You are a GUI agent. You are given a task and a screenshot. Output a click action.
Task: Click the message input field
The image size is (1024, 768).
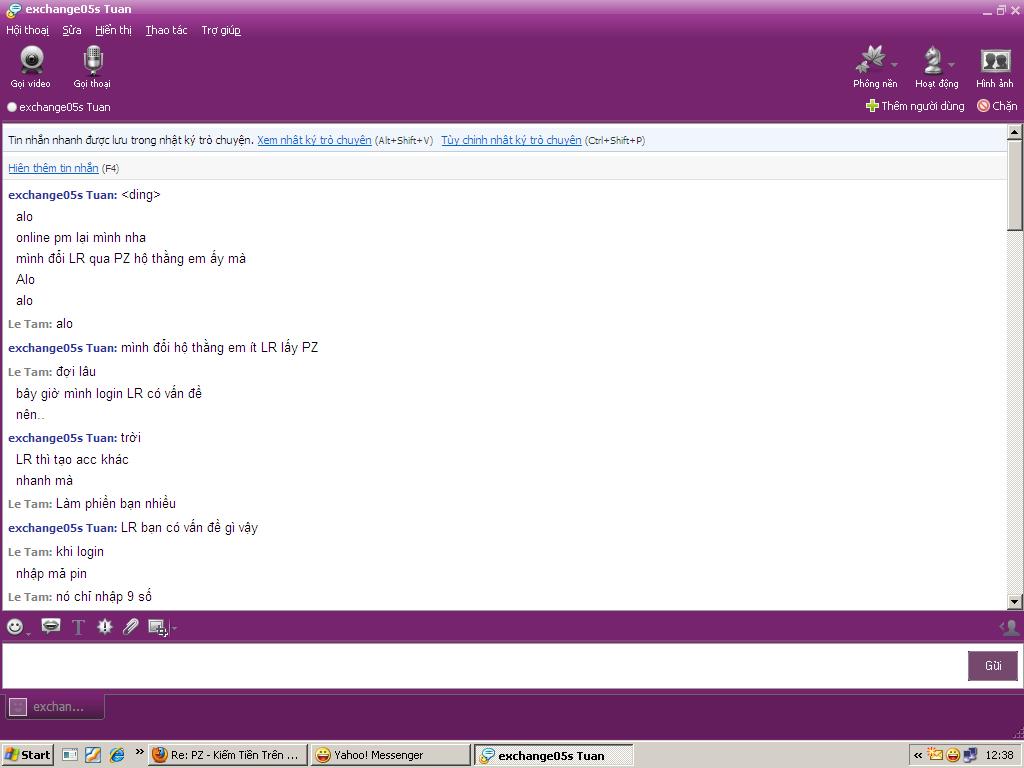tap(483, 665)
